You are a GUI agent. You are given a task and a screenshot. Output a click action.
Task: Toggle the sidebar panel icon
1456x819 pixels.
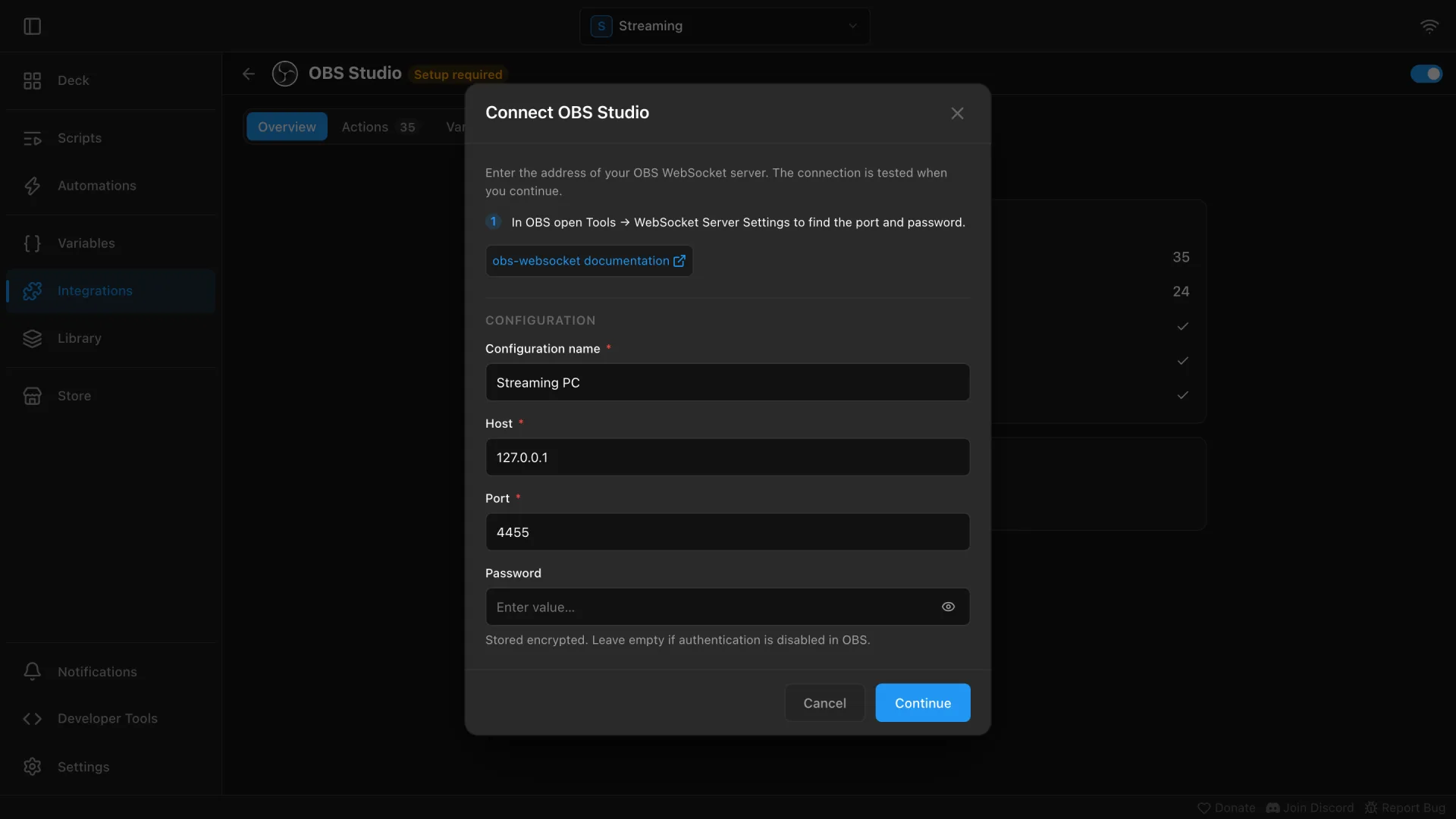(x=32, y=27)
